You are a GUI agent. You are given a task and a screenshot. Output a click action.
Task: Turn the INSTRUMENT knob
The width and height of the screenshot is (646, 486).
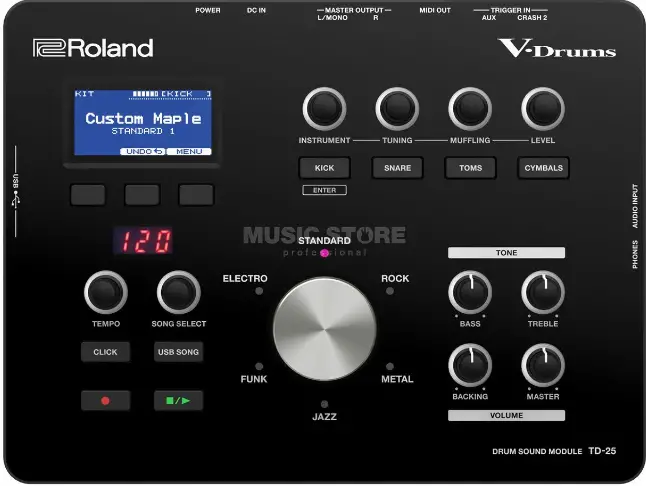pos(324,109)
